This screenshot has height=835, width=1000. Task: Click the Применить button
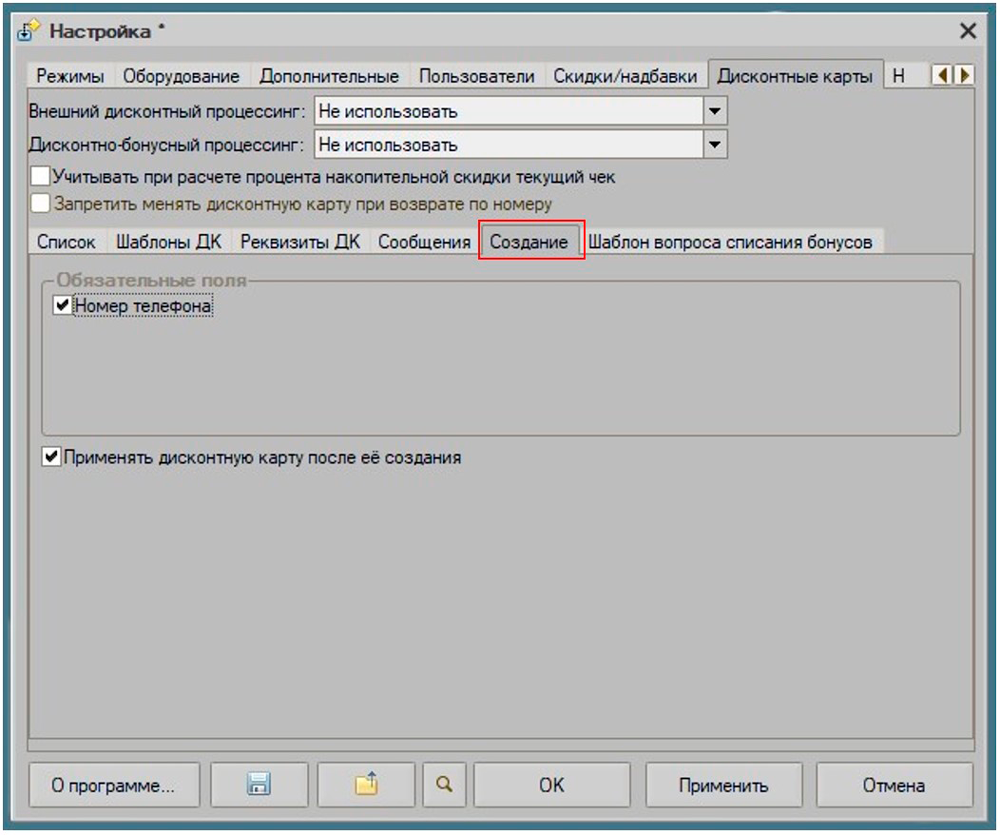(x=723, y=786)
